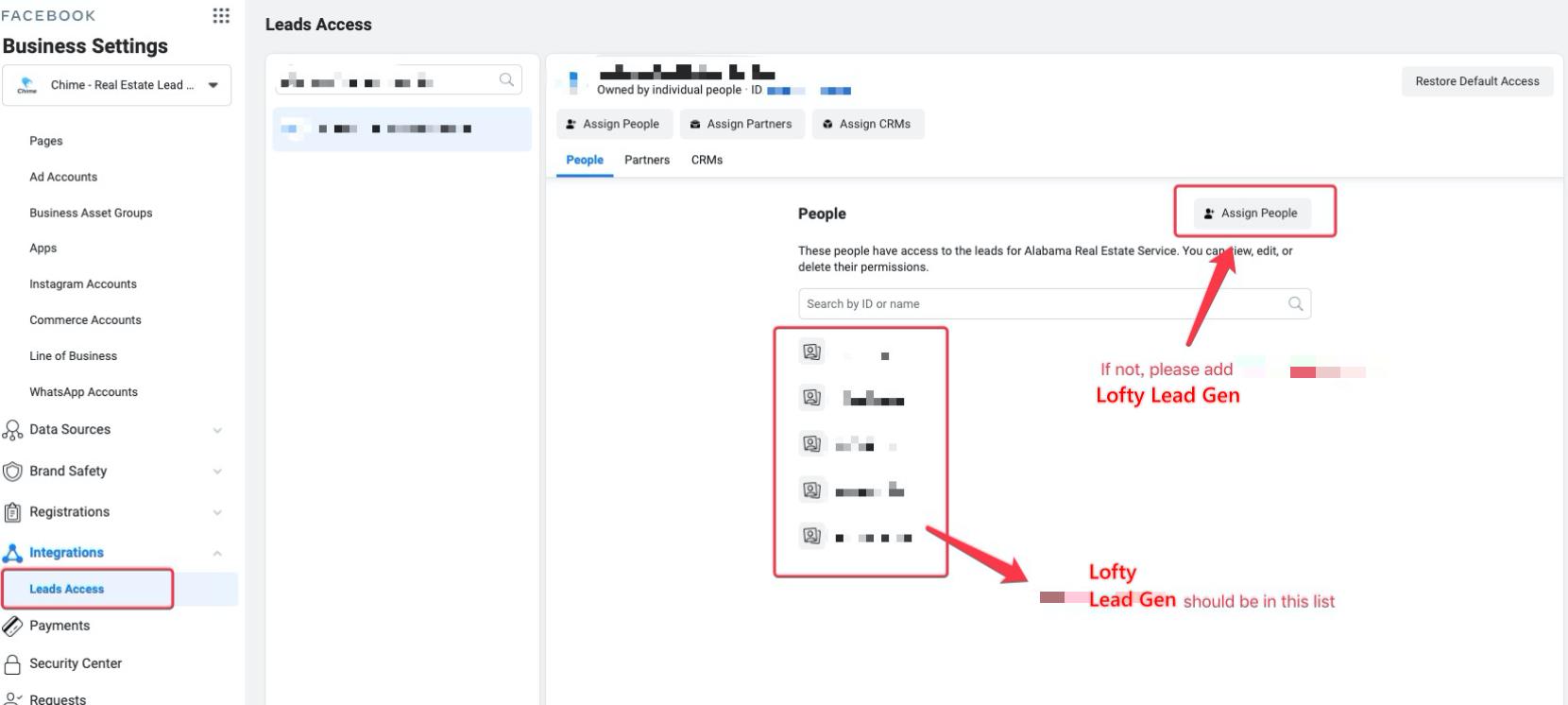The width and height of the screenshot is (1568, 705).
Task: Click the Security Center lock icon
Action: tap(12, 663)
